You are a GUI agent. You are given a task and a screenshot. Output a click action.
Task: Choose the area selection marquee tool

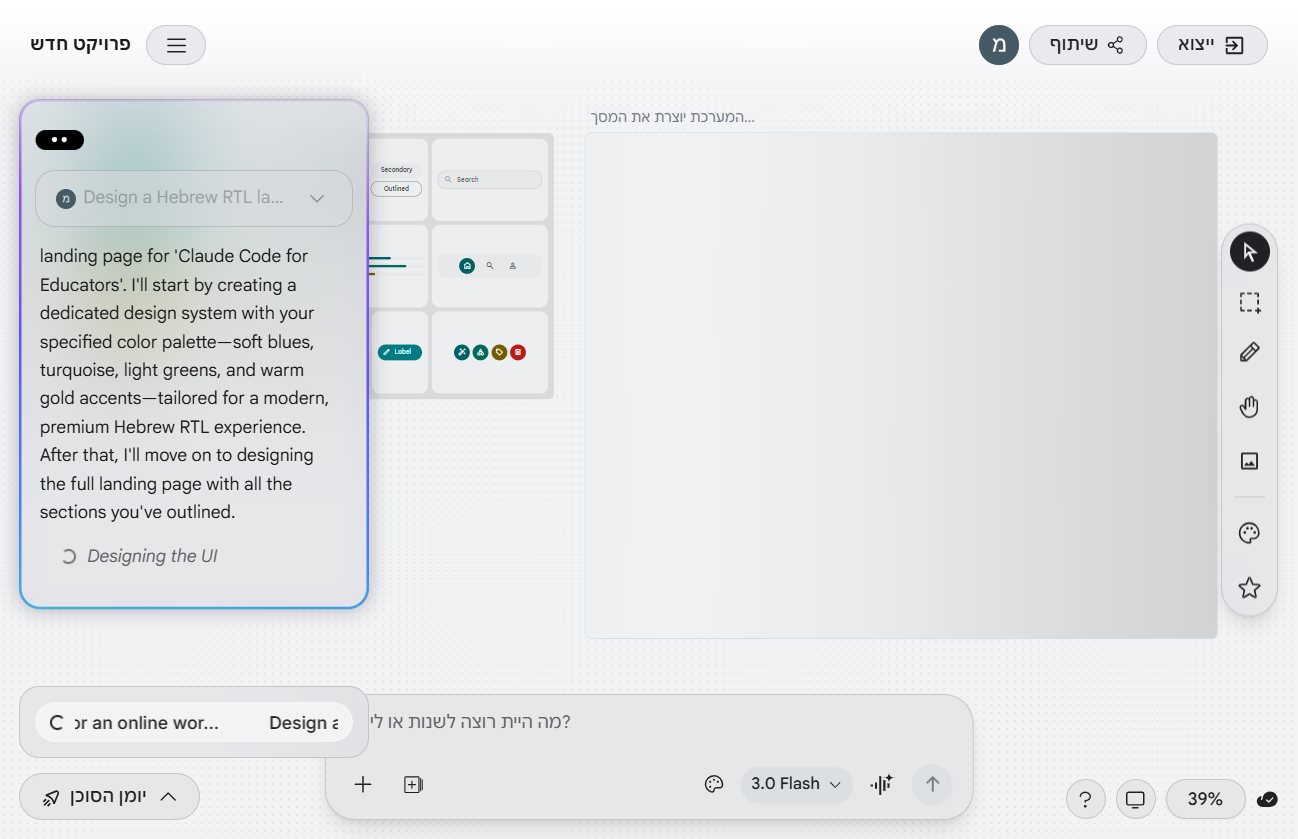[1249, 303]
